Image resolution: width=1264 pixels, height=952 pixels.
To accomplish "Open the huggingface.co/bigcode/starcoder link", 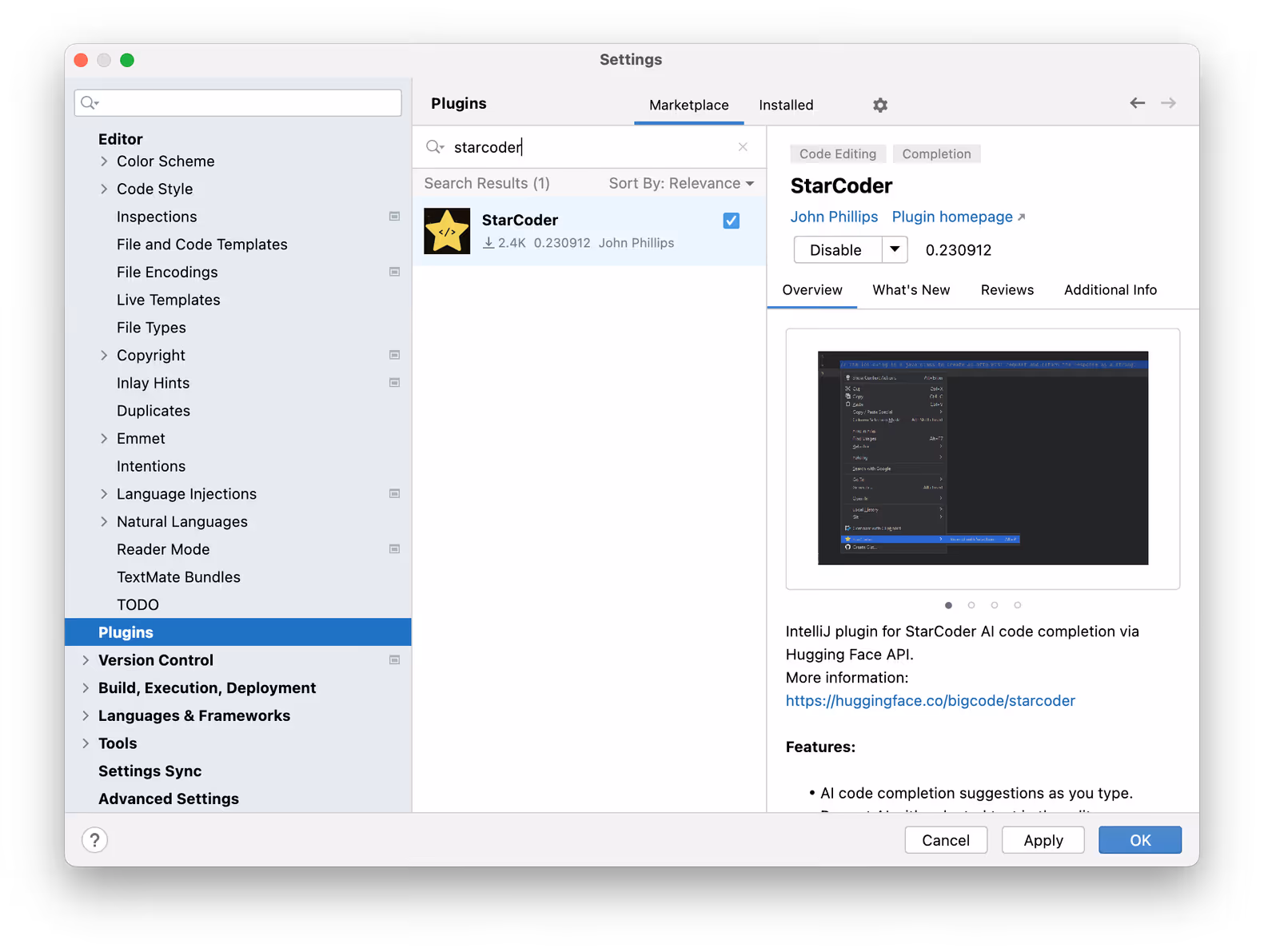I will [930, 701].
